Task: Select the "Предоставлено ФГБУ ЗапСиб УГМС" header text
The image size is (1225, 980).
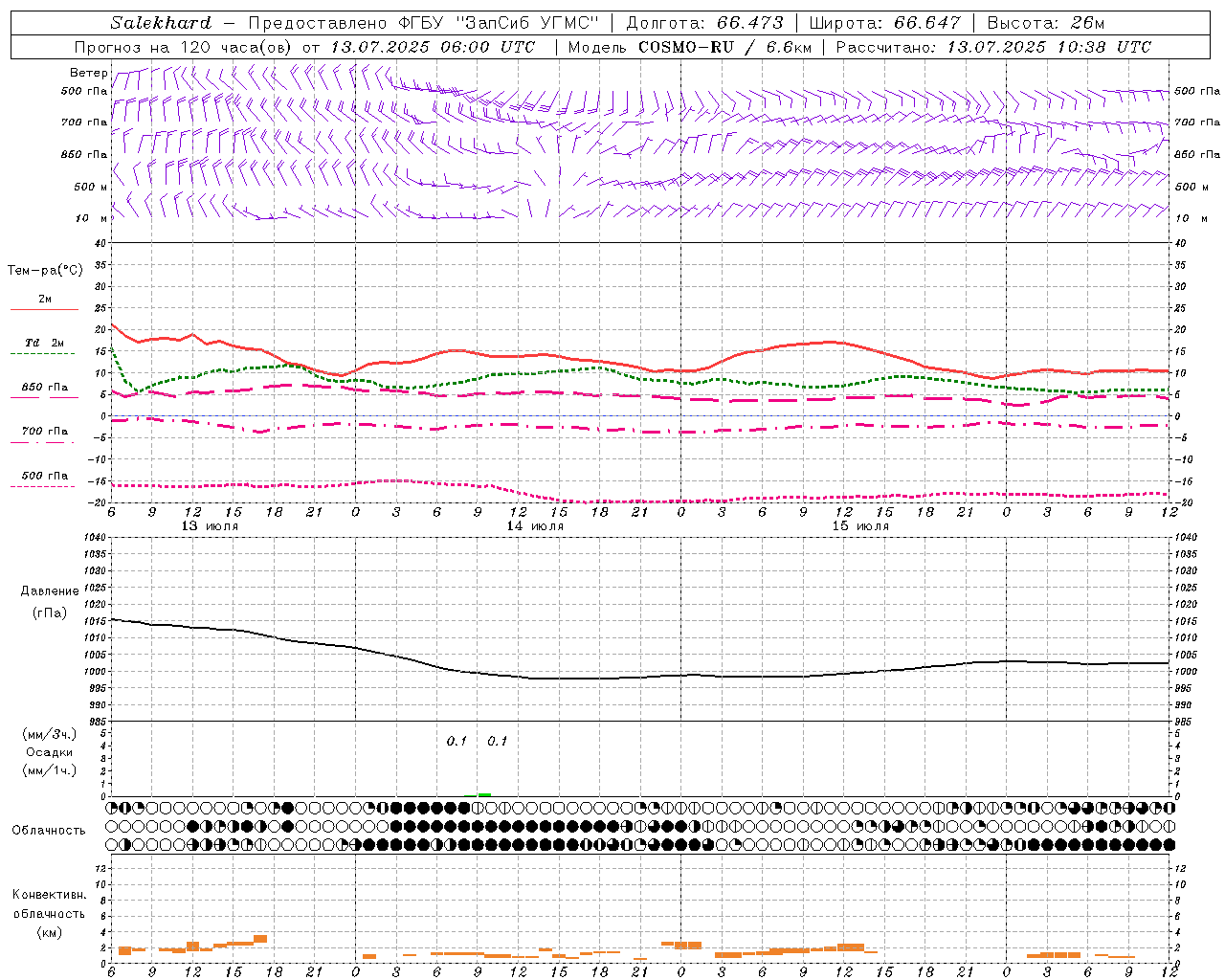Action: point(423,23)
